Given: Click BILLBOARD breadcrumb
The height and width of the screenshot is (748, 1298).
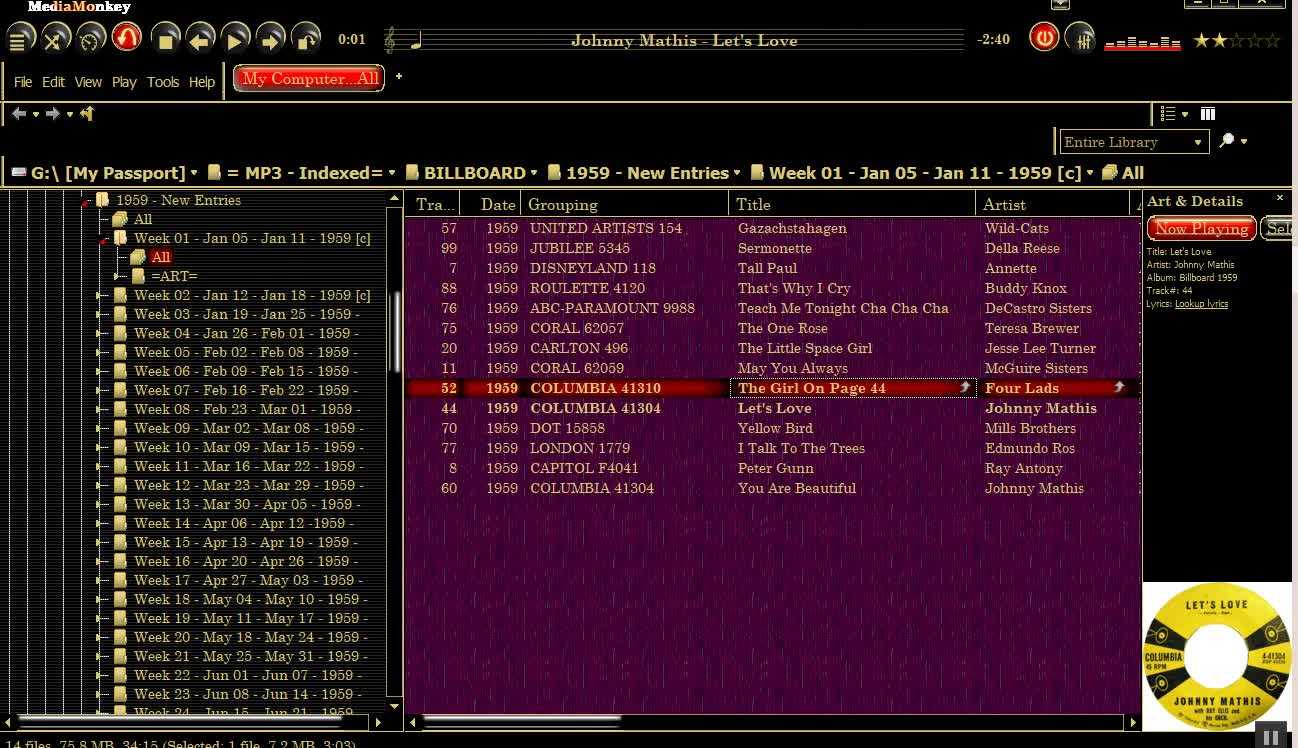Looking at the screenshot, I should 475,173.
